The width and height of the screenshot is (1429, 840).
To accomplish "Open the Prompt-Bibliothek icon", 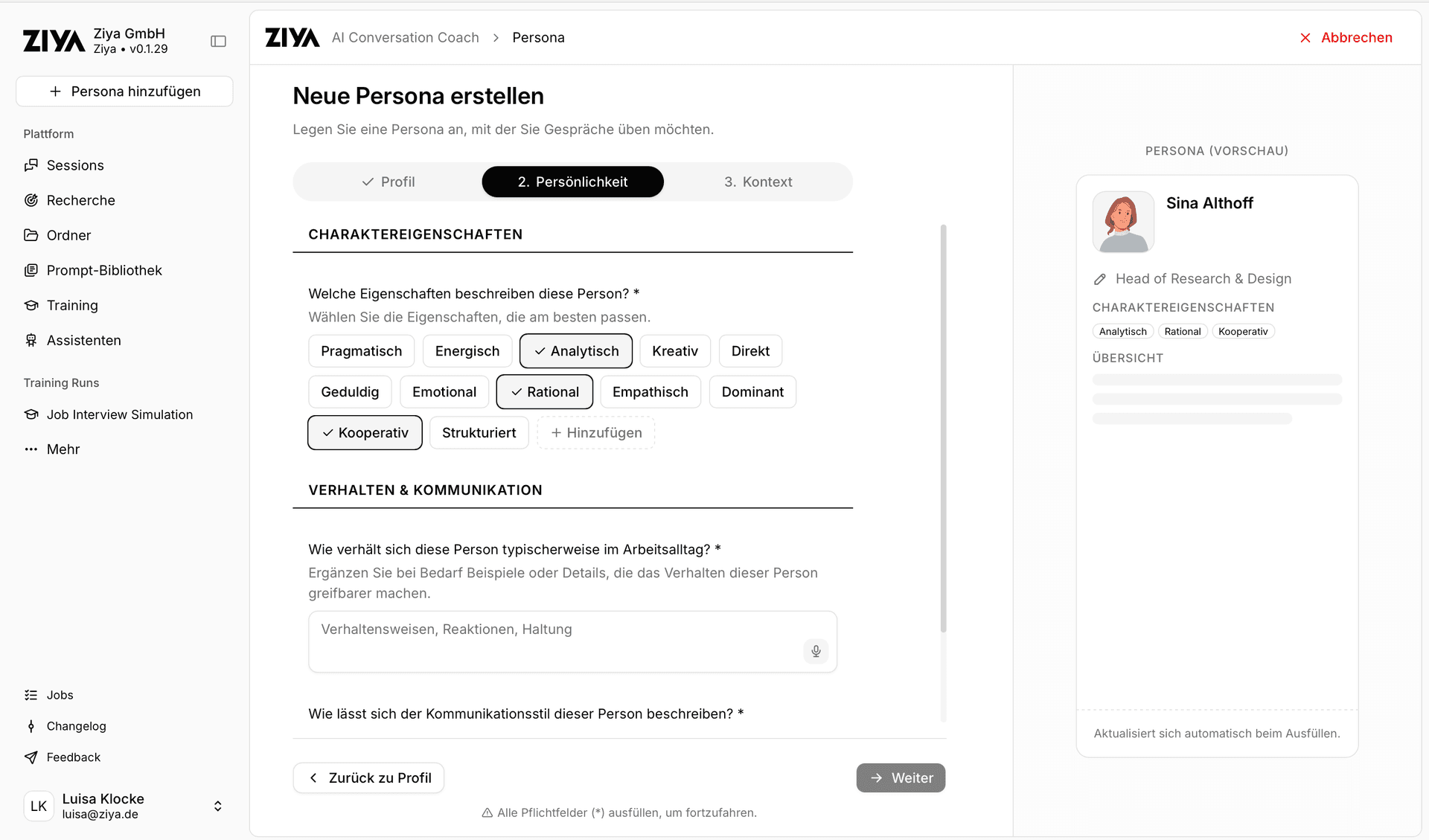I will (x=31, y=270).
